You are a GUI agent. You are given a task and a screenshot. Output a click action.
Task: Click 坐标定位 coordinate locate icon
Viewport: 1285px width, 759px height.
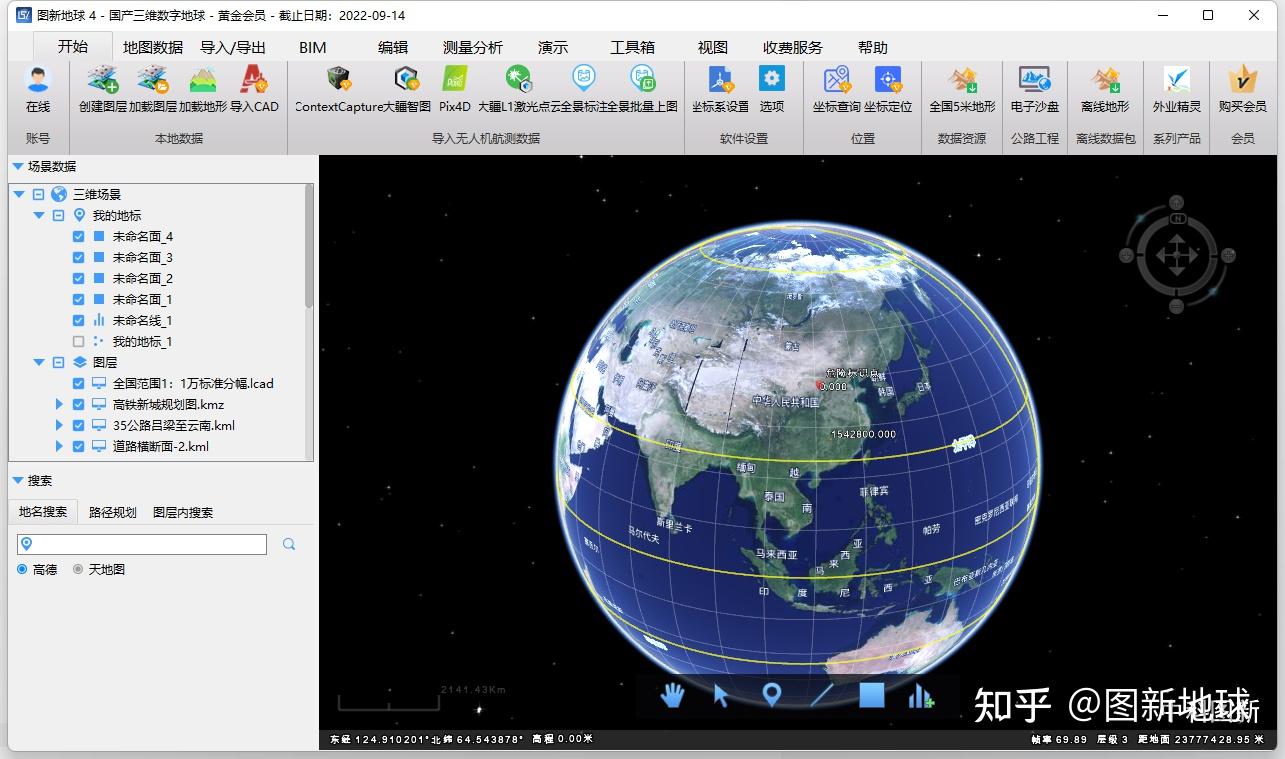pyautogui.click(x=888, y=79)
